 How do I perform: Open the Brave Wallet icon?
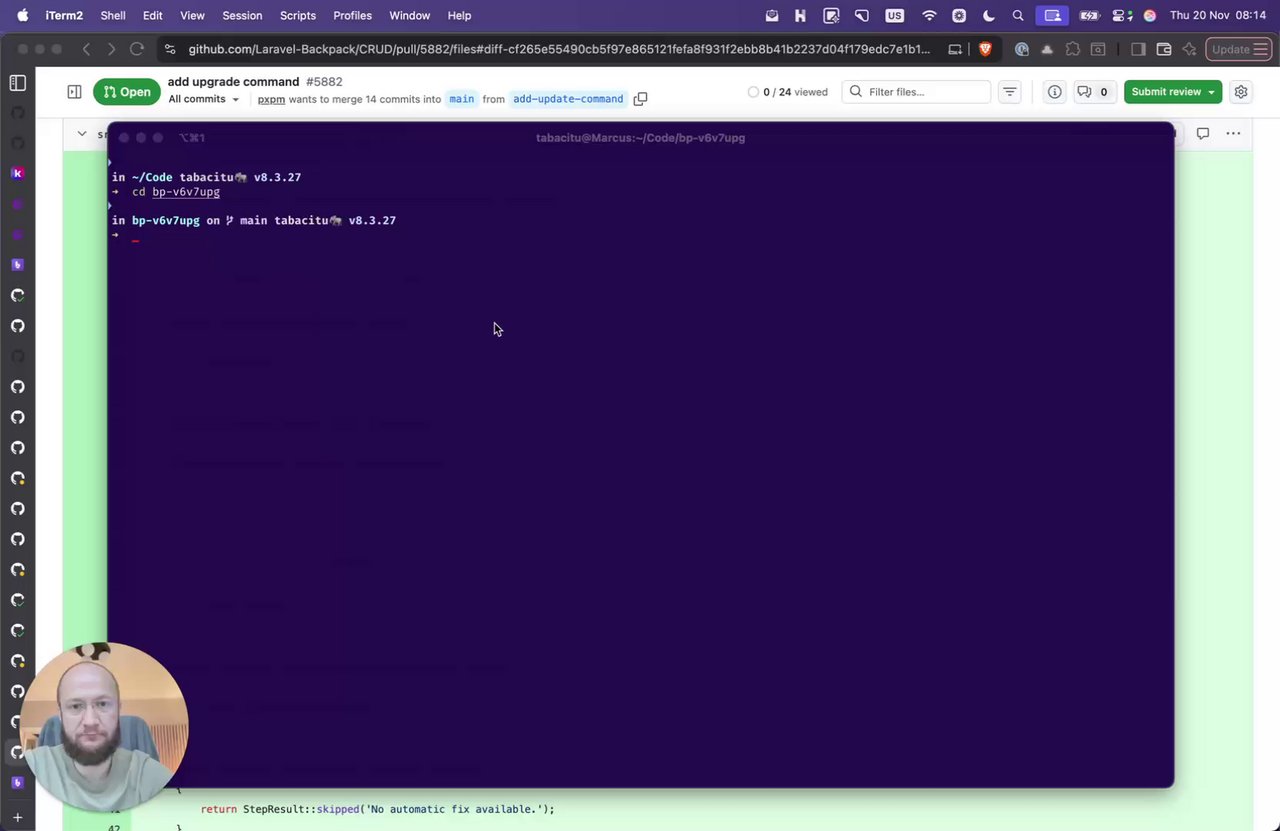pyautogui.click(x=1164, y=49)
